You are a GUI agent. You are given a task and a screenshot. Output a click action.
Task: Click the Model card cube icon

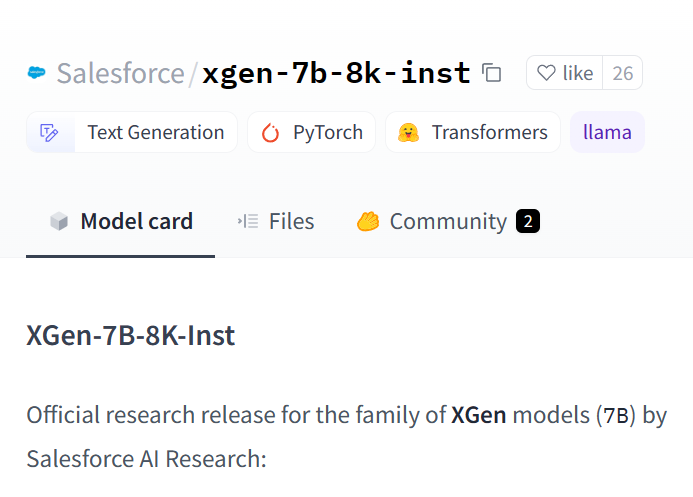pos(59,222)
